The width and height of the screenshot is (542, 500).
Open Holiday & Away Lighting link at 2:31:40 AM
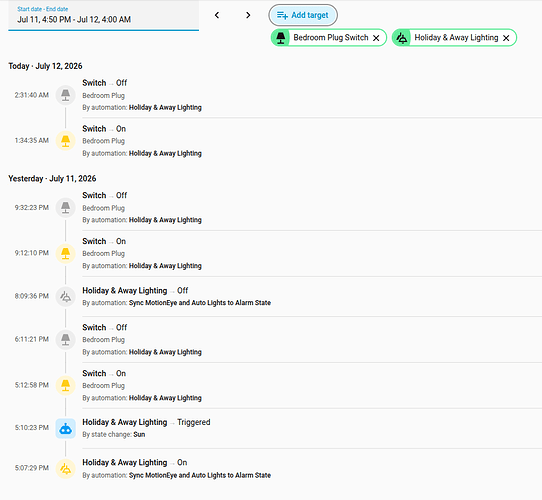[165, 108]
